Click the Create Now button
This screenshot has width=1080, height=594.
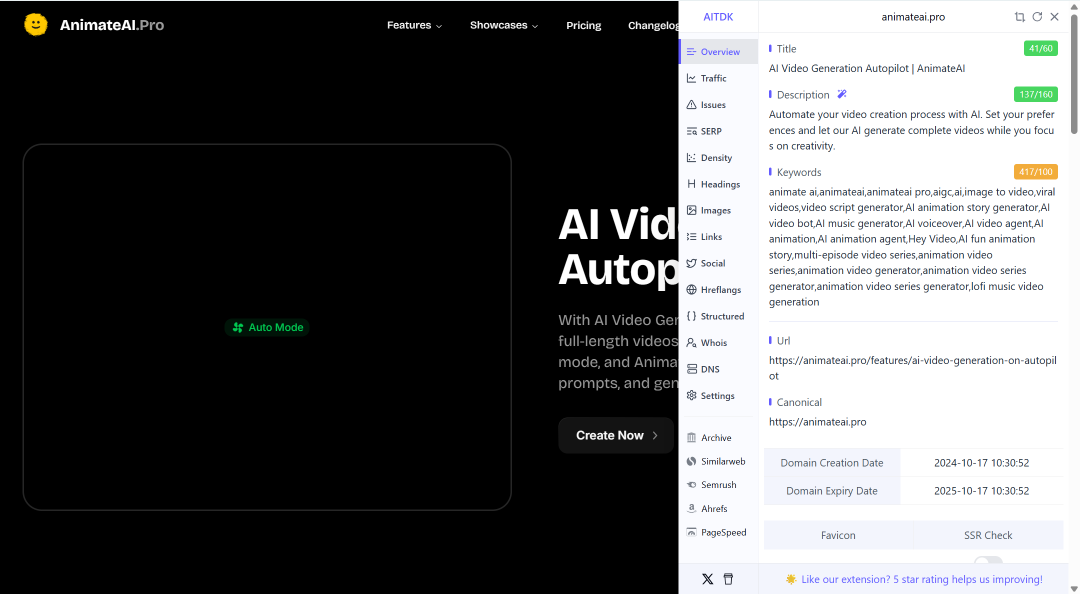tap(616, 436)
